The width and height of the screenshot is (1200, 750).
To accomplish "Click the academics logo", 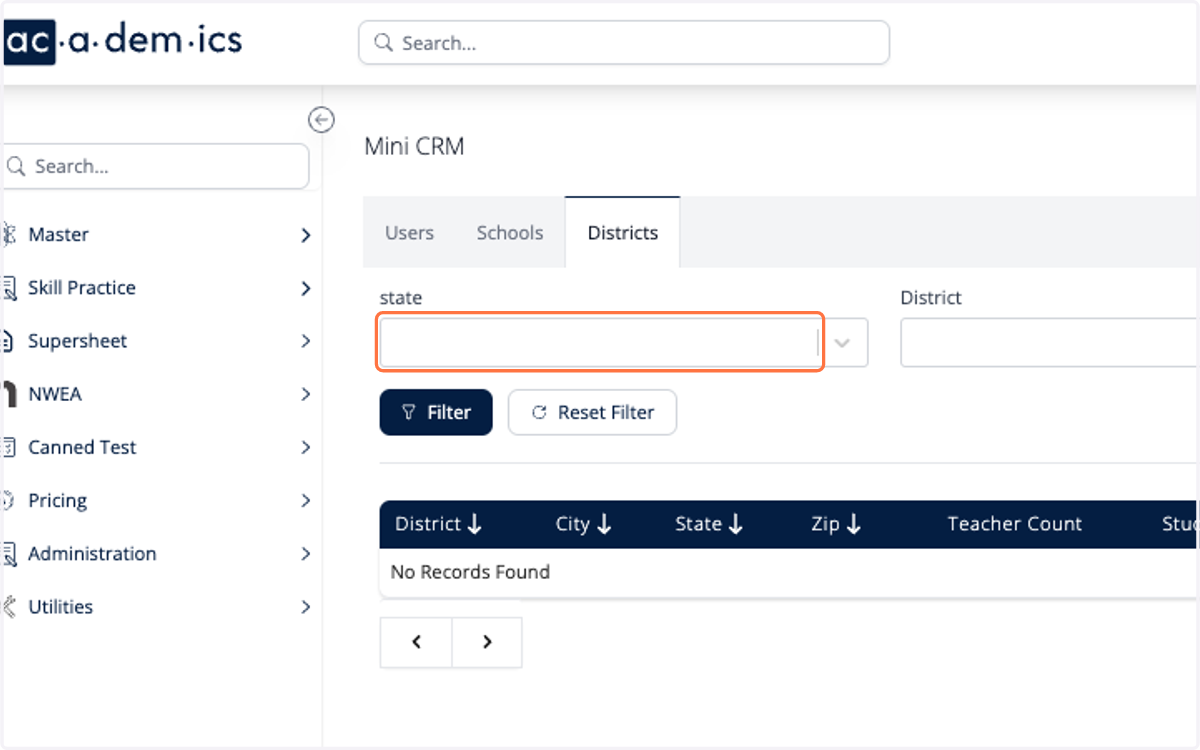I will point(123,42).
